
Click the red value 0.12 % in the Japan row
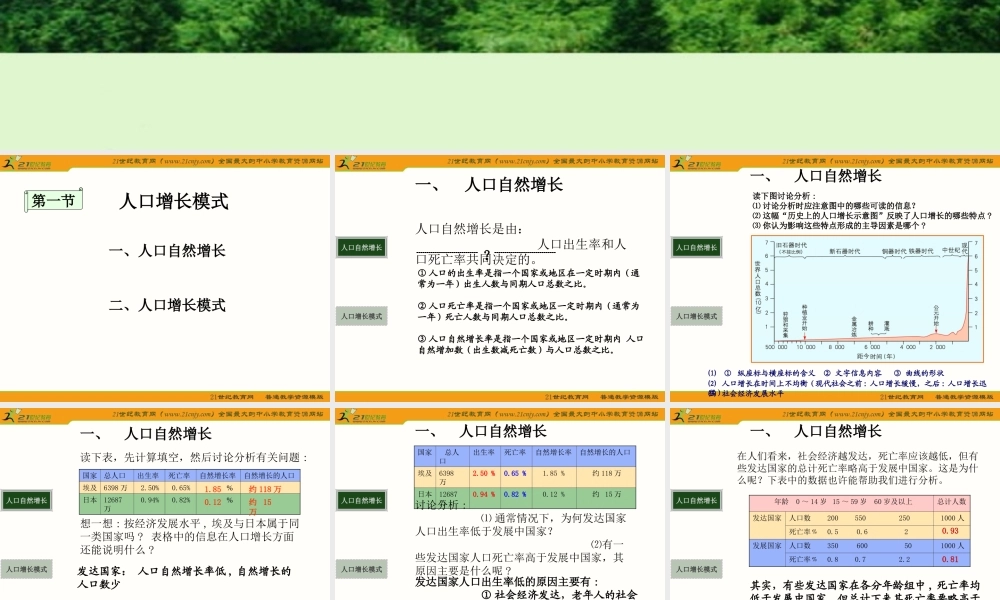pos(218,502)
